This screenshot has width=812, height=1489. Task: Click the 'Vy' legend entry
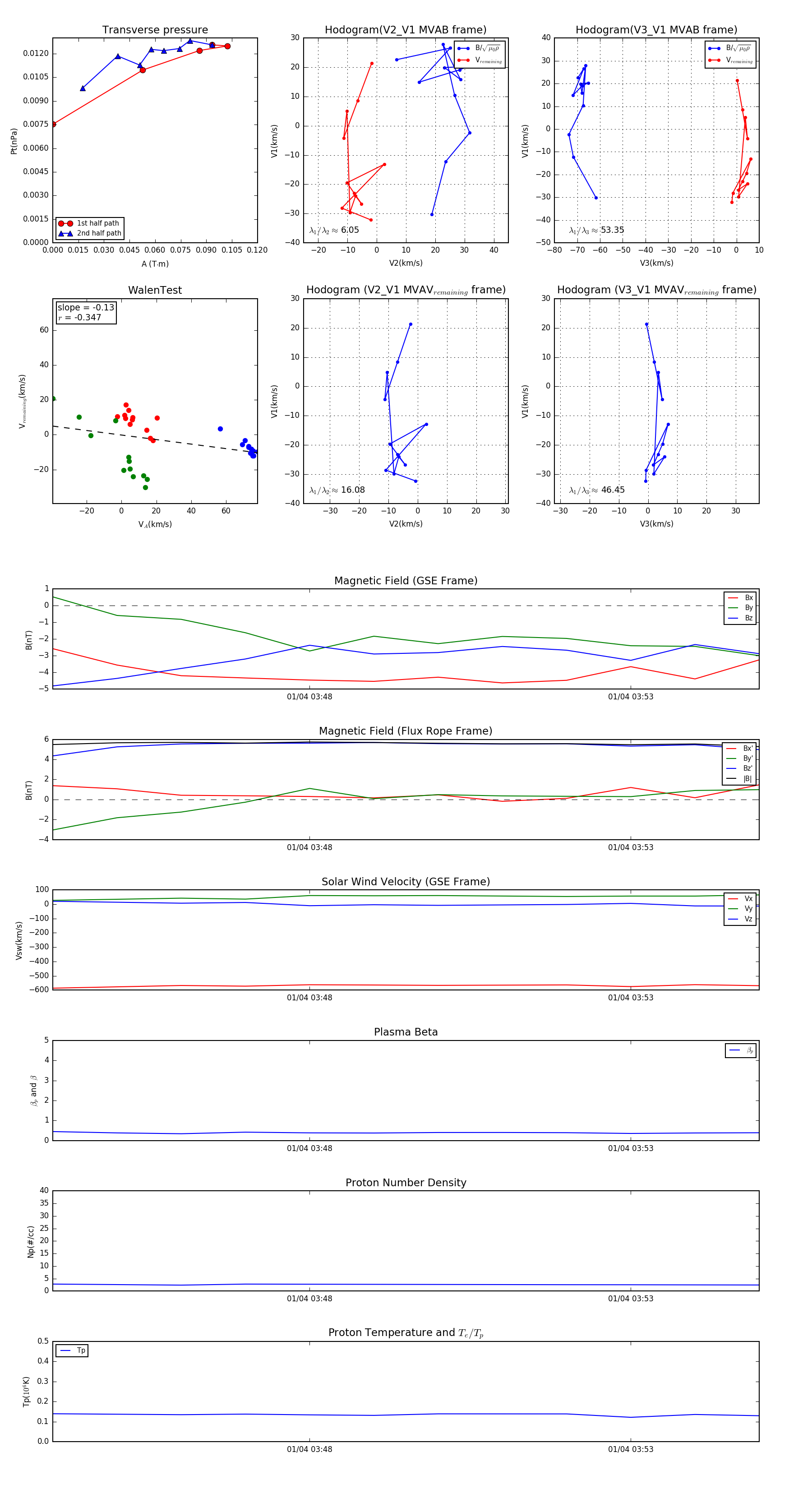[x=740, y=909]
